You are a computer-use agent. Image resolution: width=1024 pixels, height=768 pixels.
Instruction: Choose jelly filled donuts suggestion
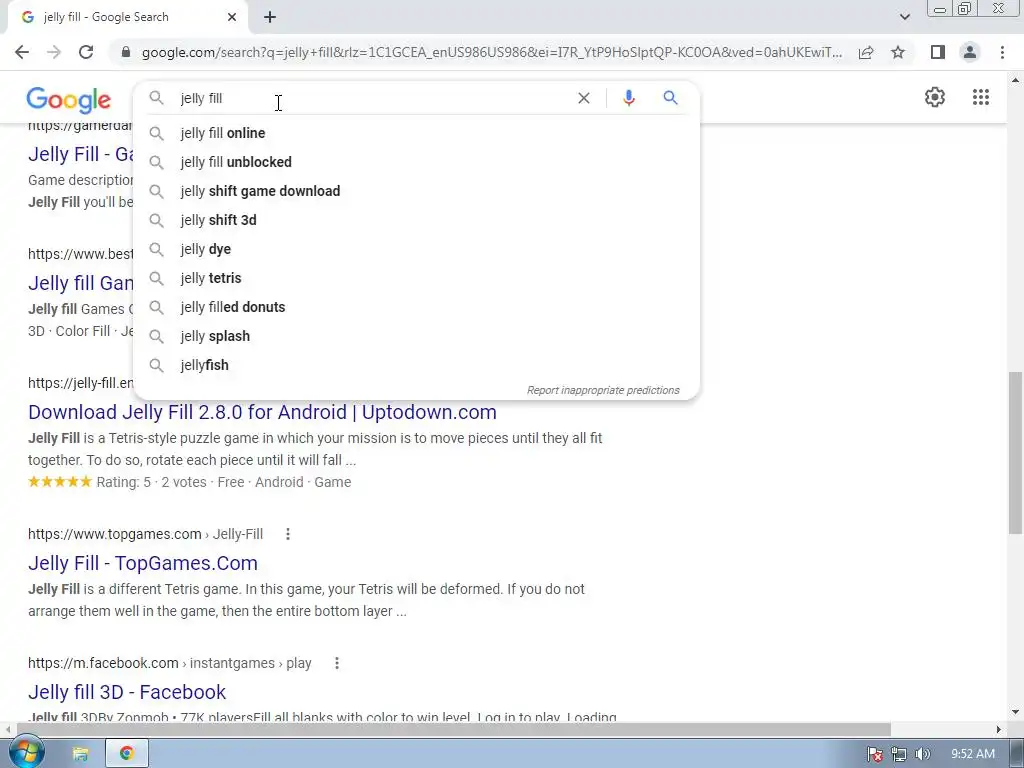[416, 307]
